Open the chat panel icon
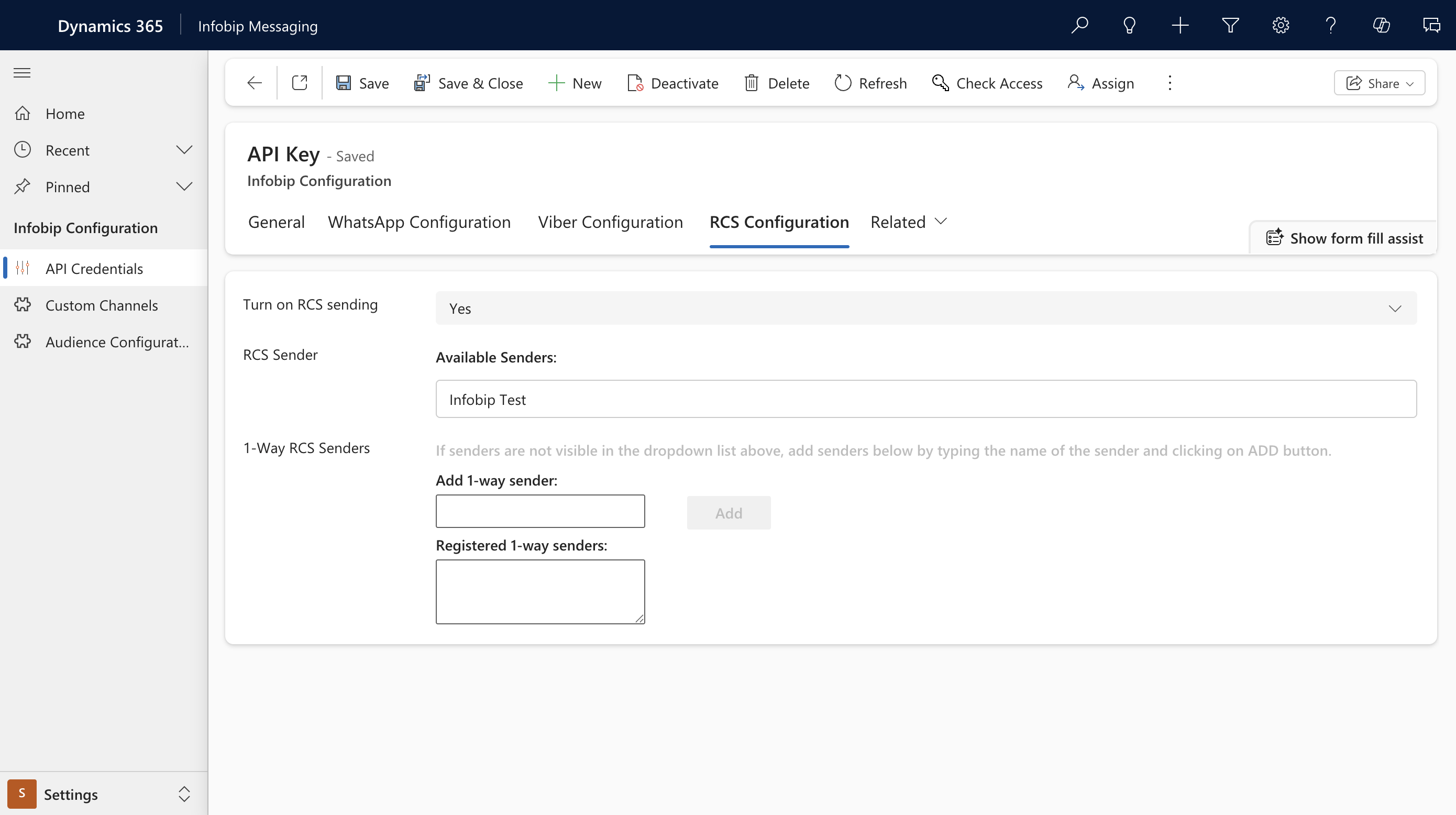The image size is (1456, 815). (x=1432, y=26)
